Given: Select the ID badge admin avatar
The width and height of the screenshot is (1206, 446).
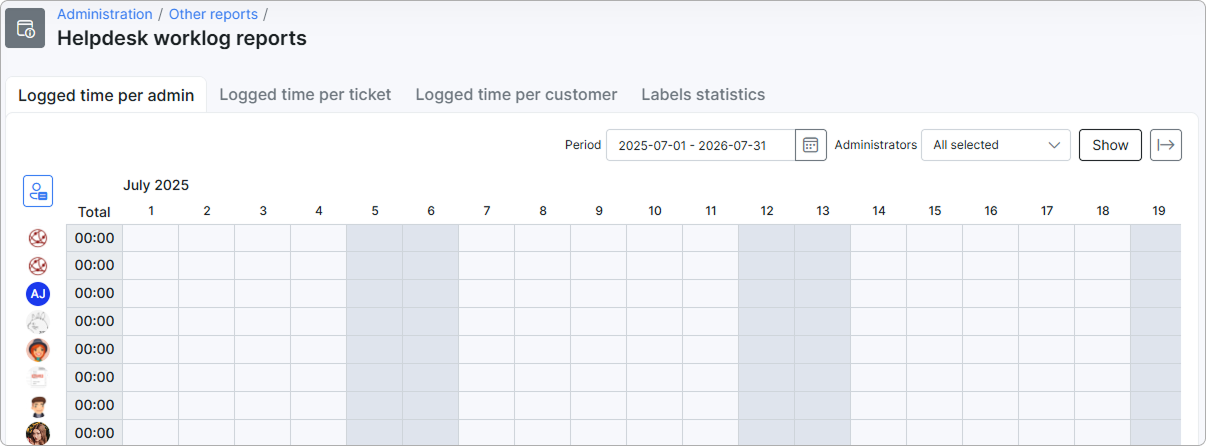Looking at the screenshot, I should coord(38,378).
